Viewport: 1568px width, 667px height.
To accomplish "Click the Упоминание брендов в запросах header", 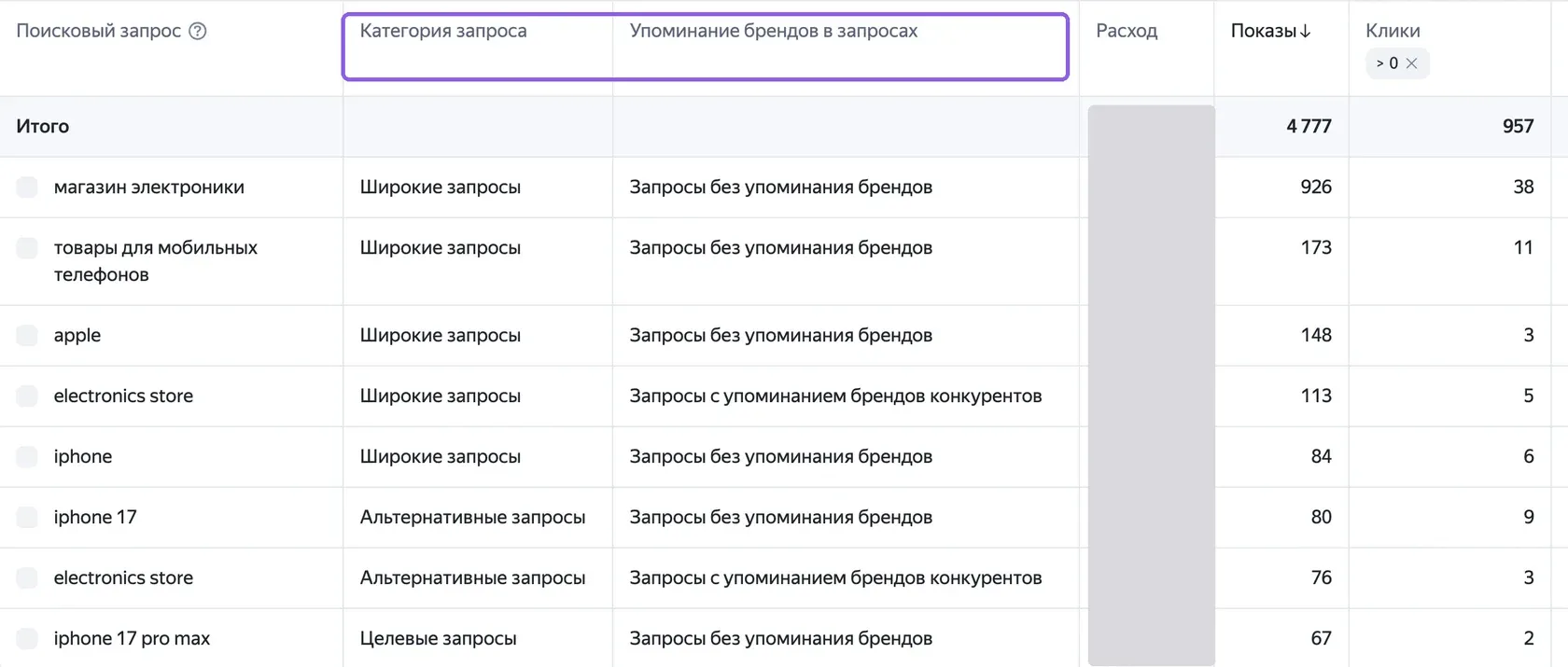I will (x=774, y=31).
